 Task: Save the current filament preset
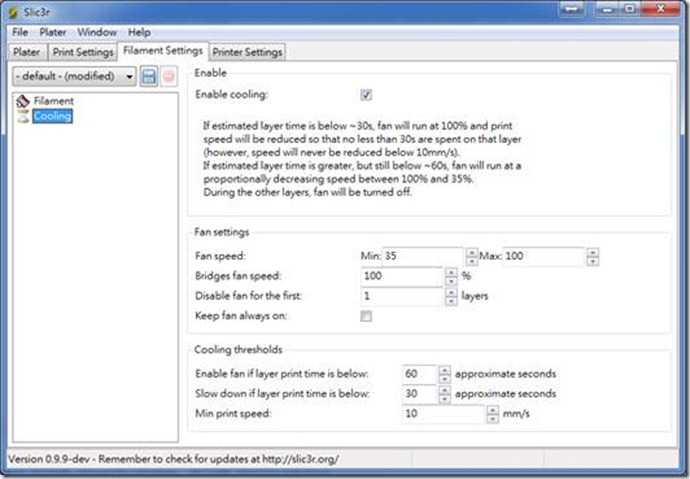point(149,77)
